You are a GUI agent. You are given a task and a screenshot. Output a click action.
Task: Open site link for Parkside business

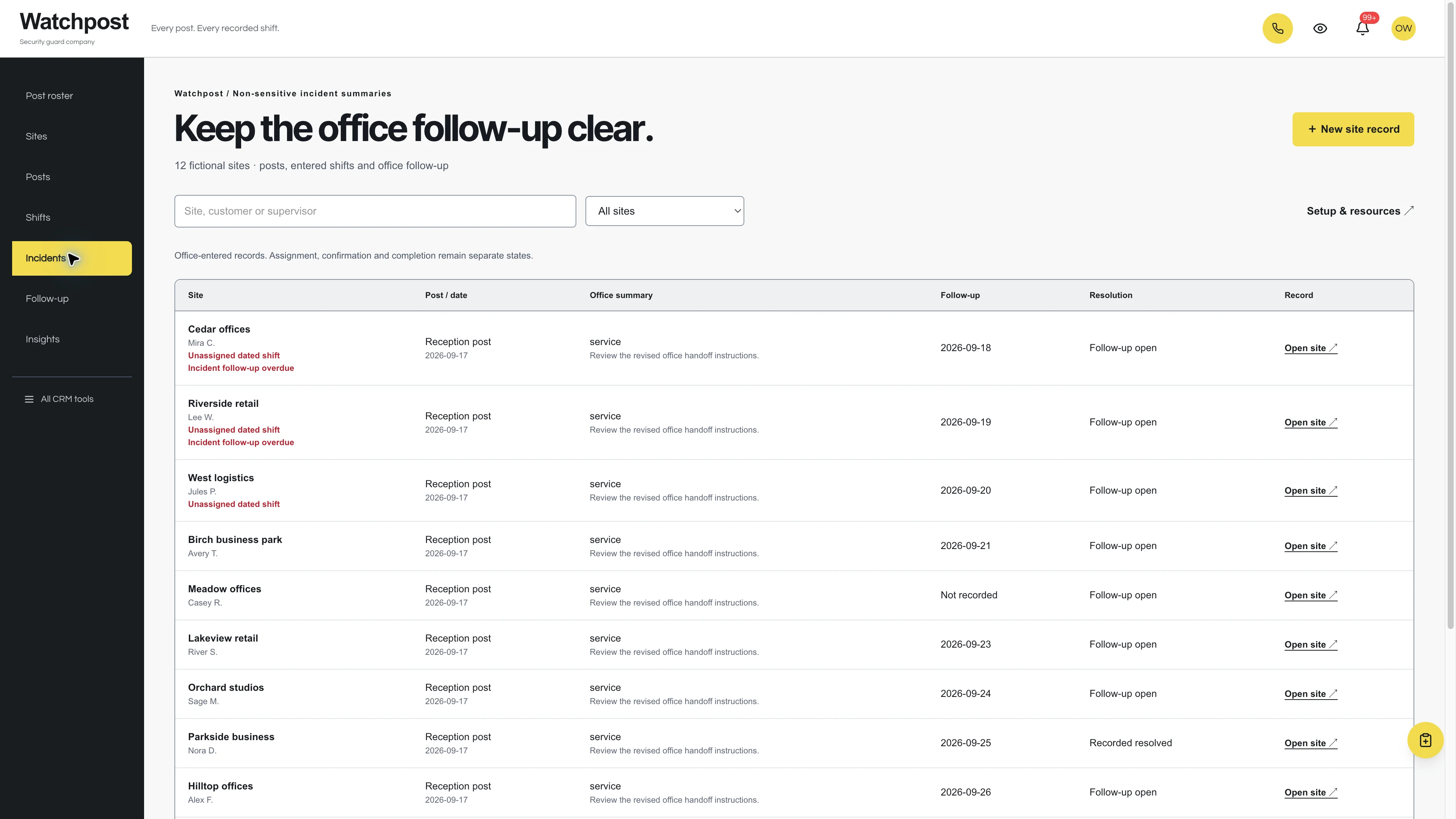tap(1311, 743)
